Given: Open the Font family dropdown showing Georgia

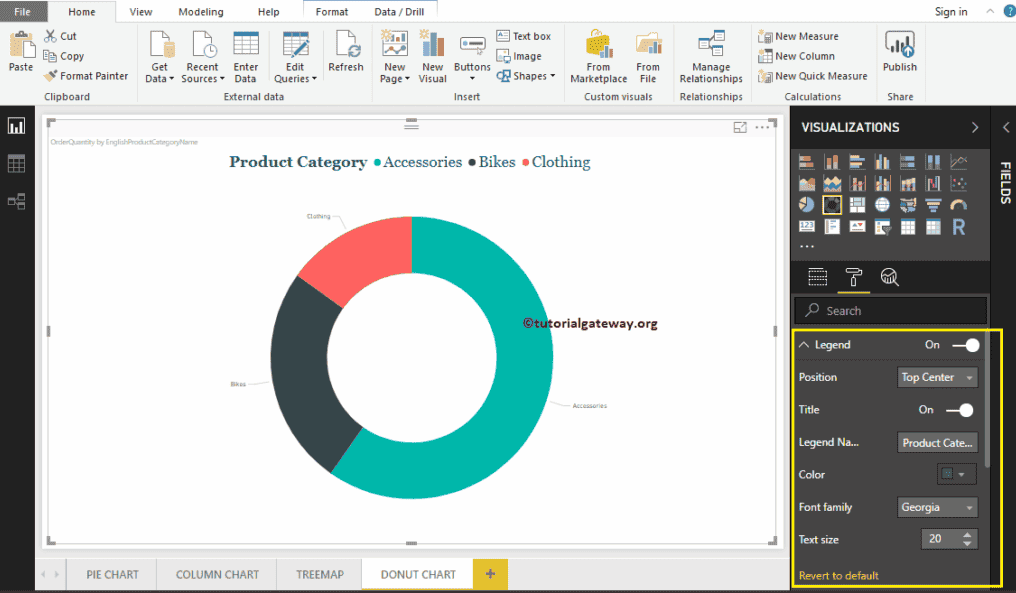Looking at the screenshot, I should (937, 507).
